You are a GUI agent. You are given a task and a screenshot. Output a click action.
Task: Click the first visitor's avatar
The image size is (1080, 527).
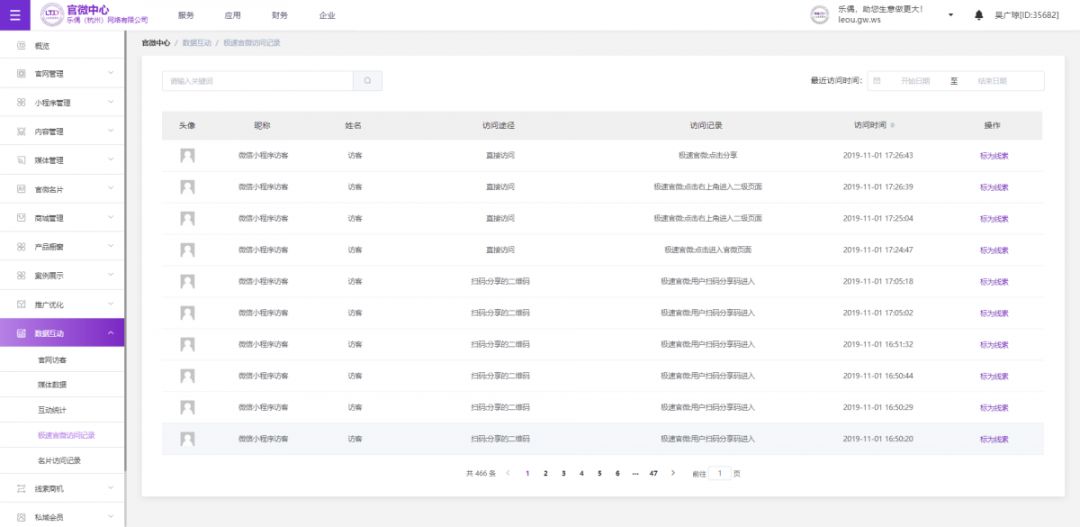[x=187, y=156]
